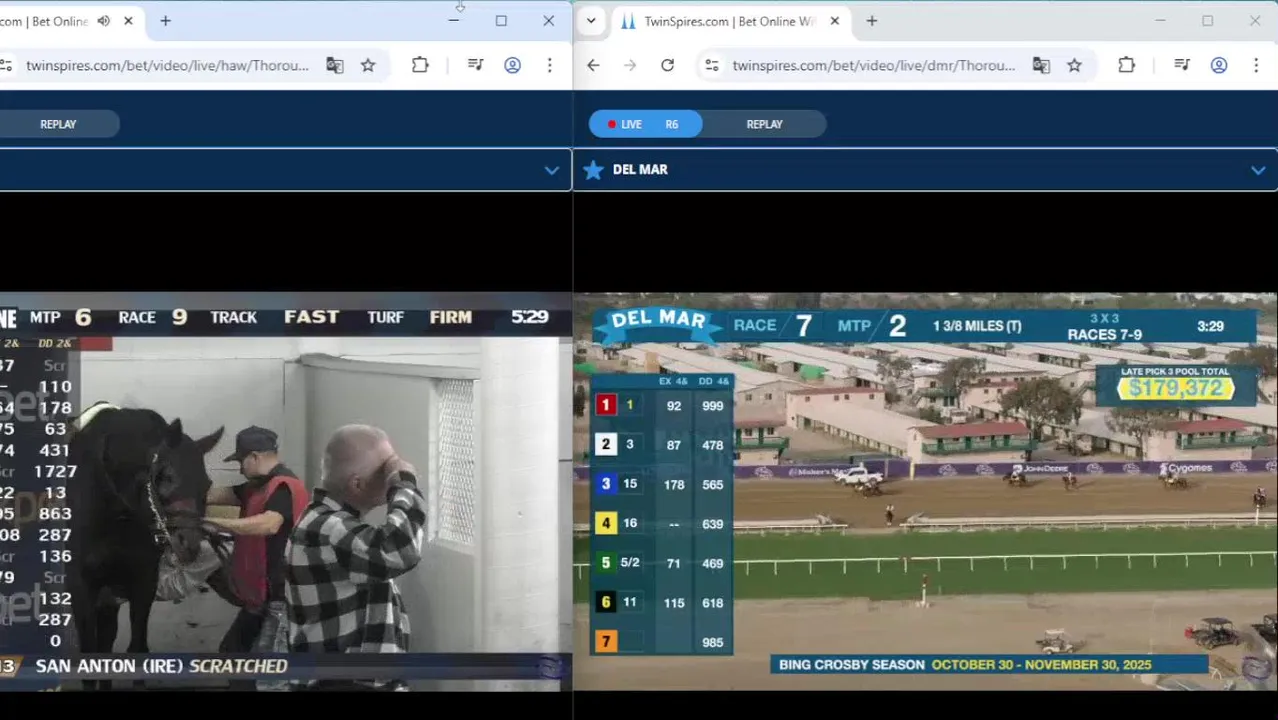The image size is (1278, 720).
Task: Switch to LIVE R6 video
Action: [645, 124]
